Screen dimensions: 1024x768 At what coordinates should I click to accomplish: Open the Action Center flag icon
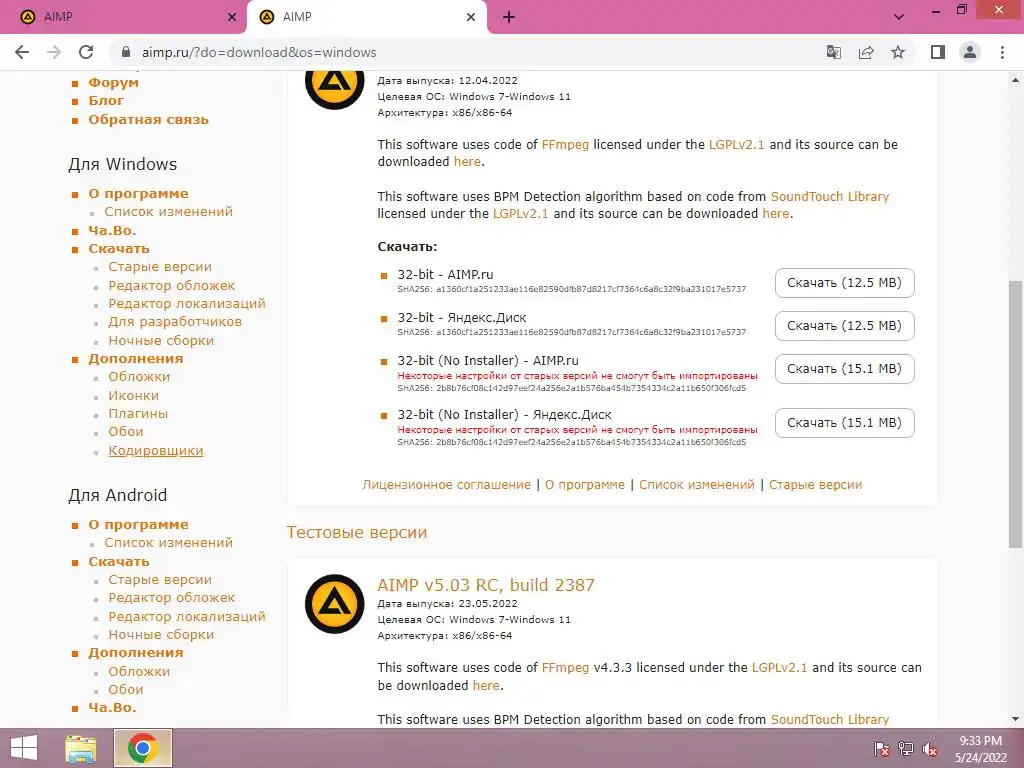pos(882,749)
